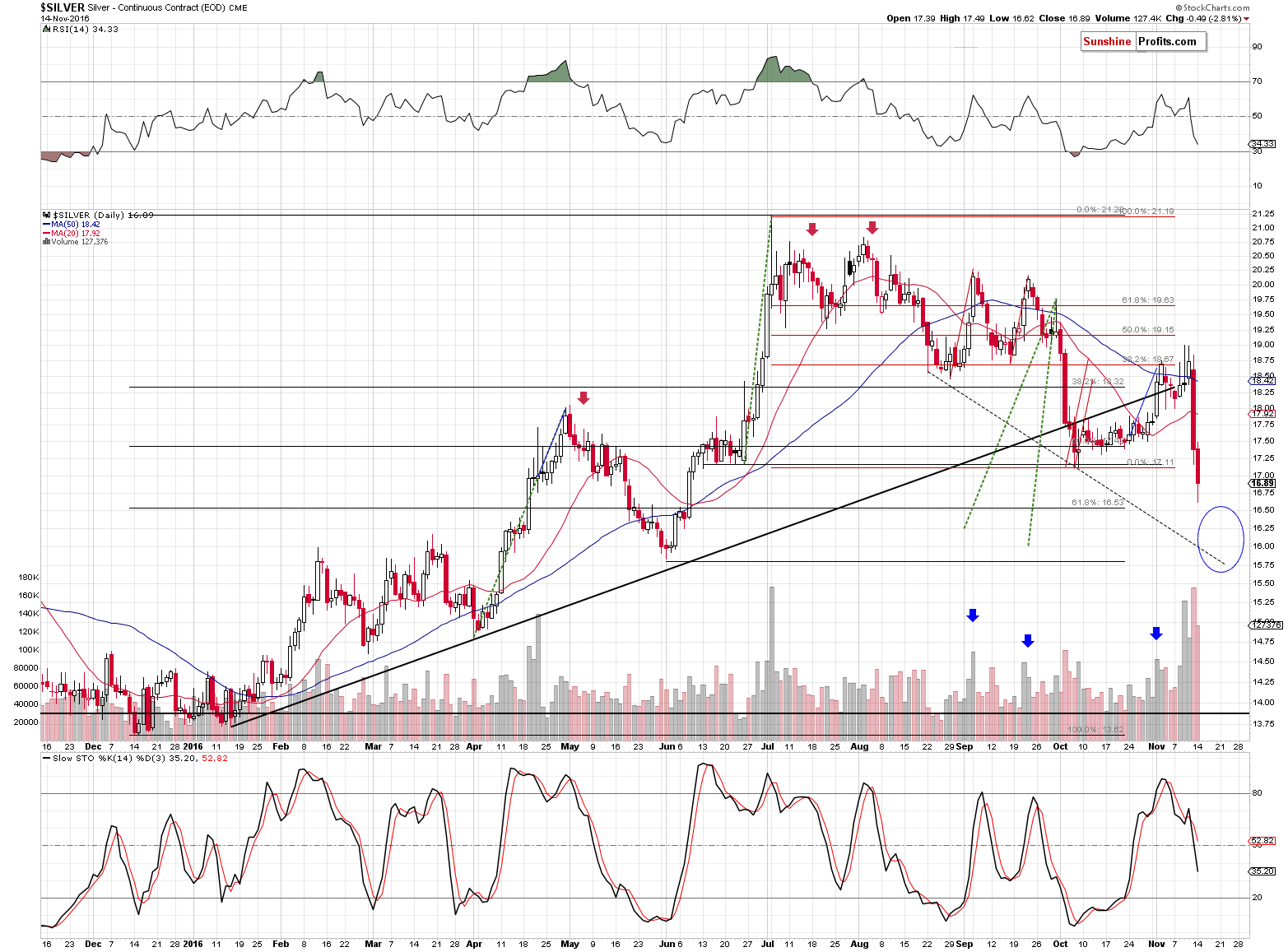
Task: Click the MA(50) 18.42 legend text
Action: [76, 224]
